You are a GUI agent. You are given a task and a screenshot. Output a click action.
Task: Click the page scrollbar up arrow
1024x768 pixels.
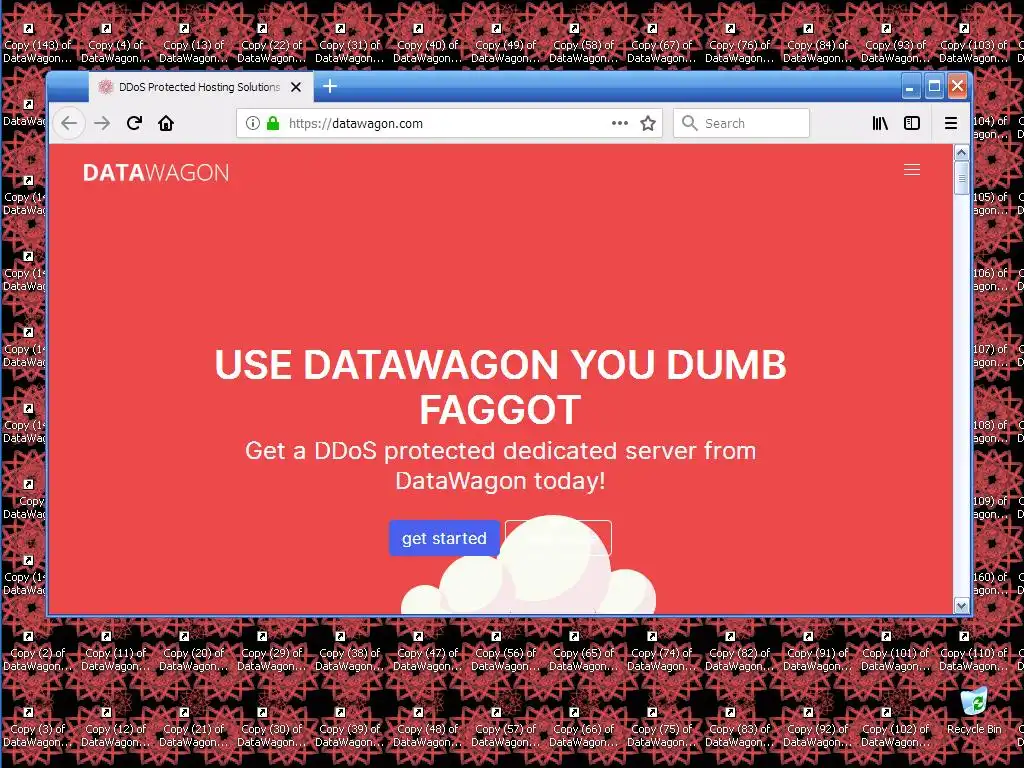point(961,152)
